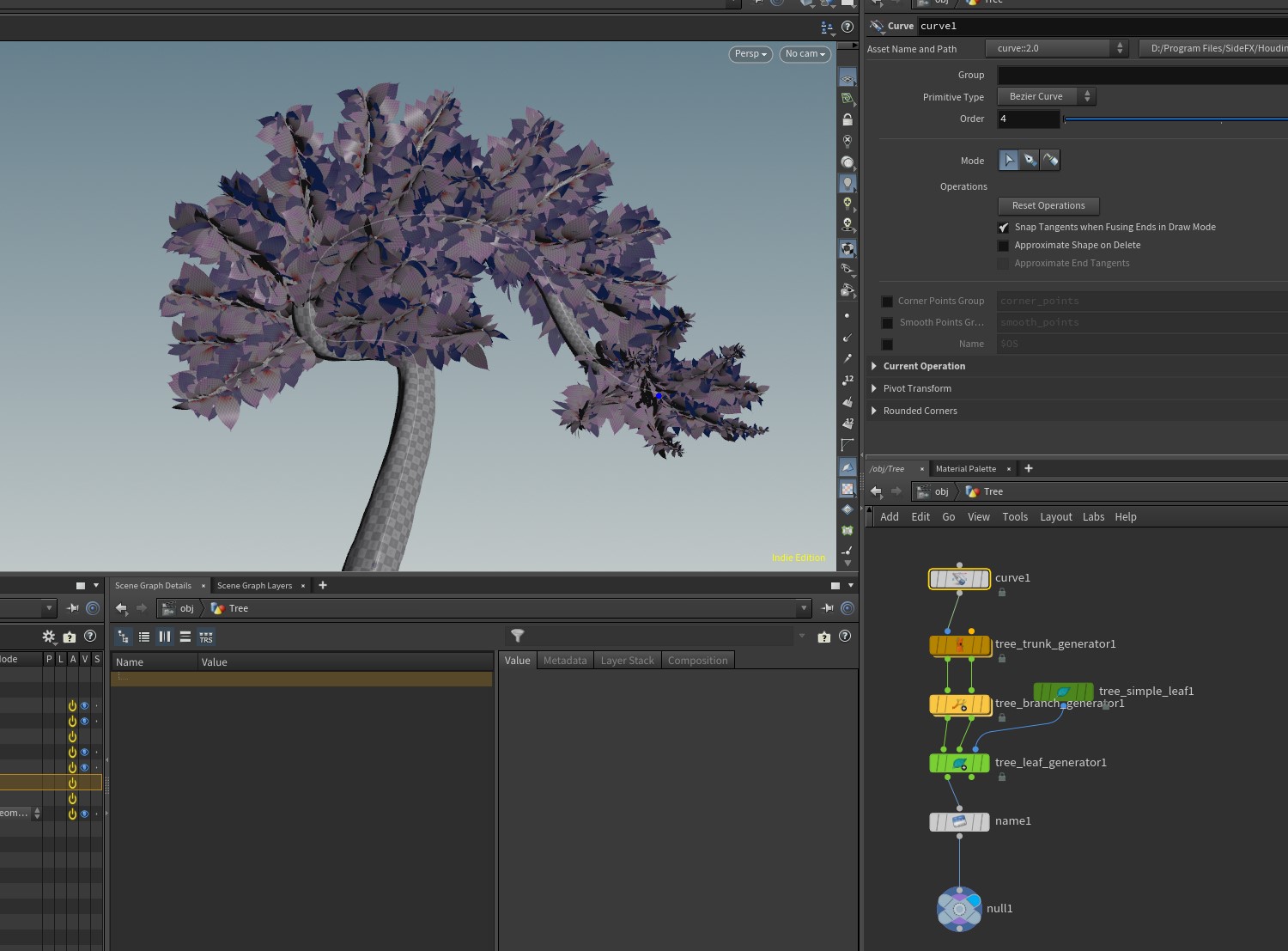1288x951 pixels.
Task: Switch to the Scene Graph Layers tab
Action: pos(254,586)
